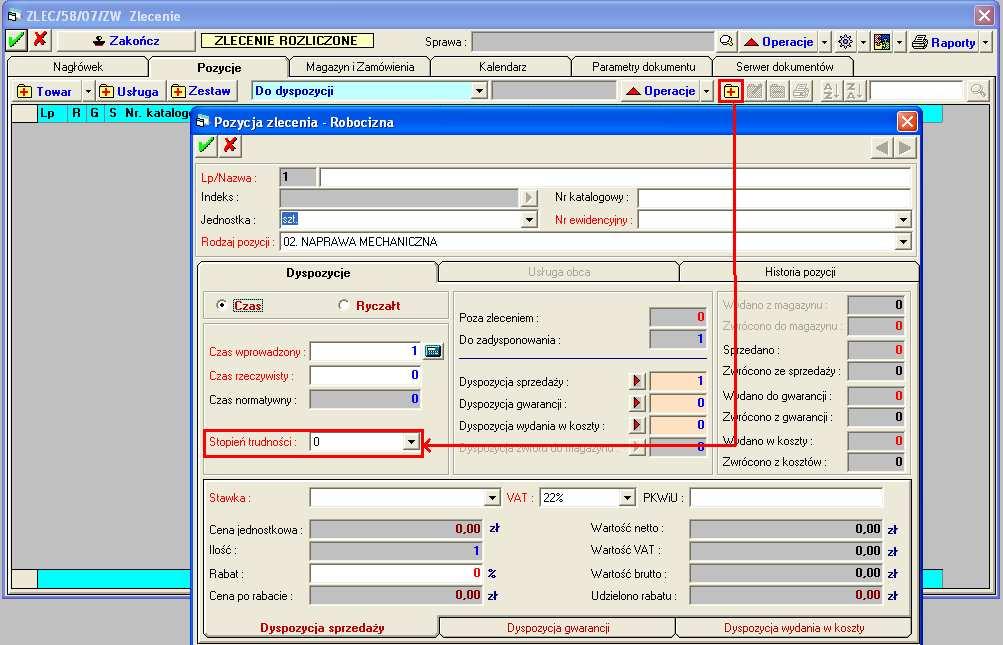1003x645 pixels.
Task: Open the Magazyn i Zamówienia tab
Action: [x=360, y=67]
